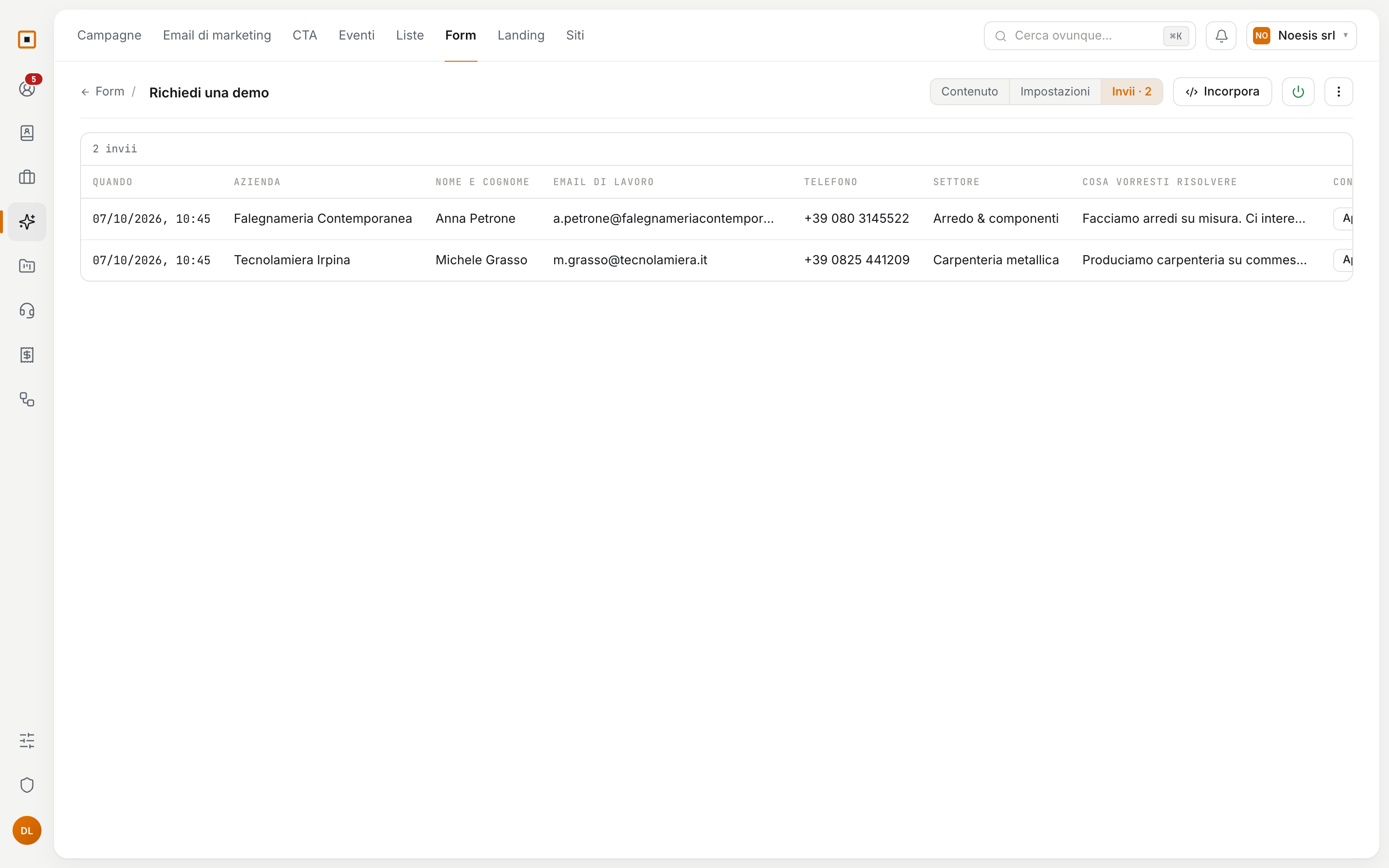The image size is (1389, 868).
Task: Open the CTA tab
Action: pyautogui.click(x=305, y=35)
